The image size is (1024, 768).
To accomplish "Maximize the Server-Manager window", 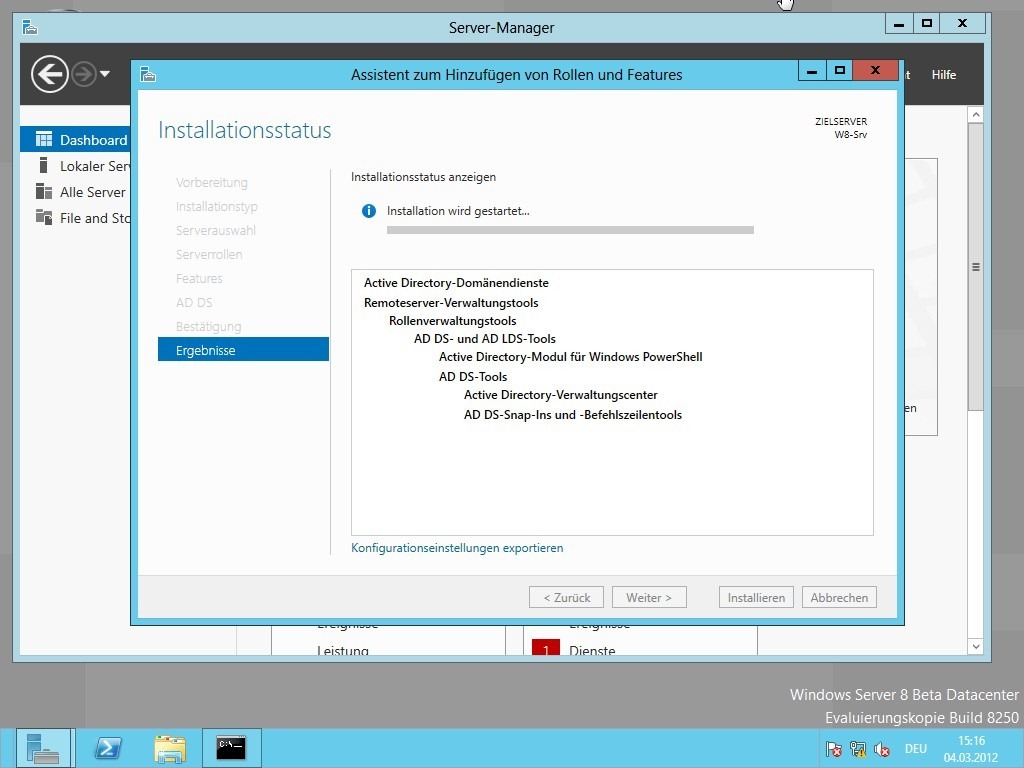I will pos(926,24).
